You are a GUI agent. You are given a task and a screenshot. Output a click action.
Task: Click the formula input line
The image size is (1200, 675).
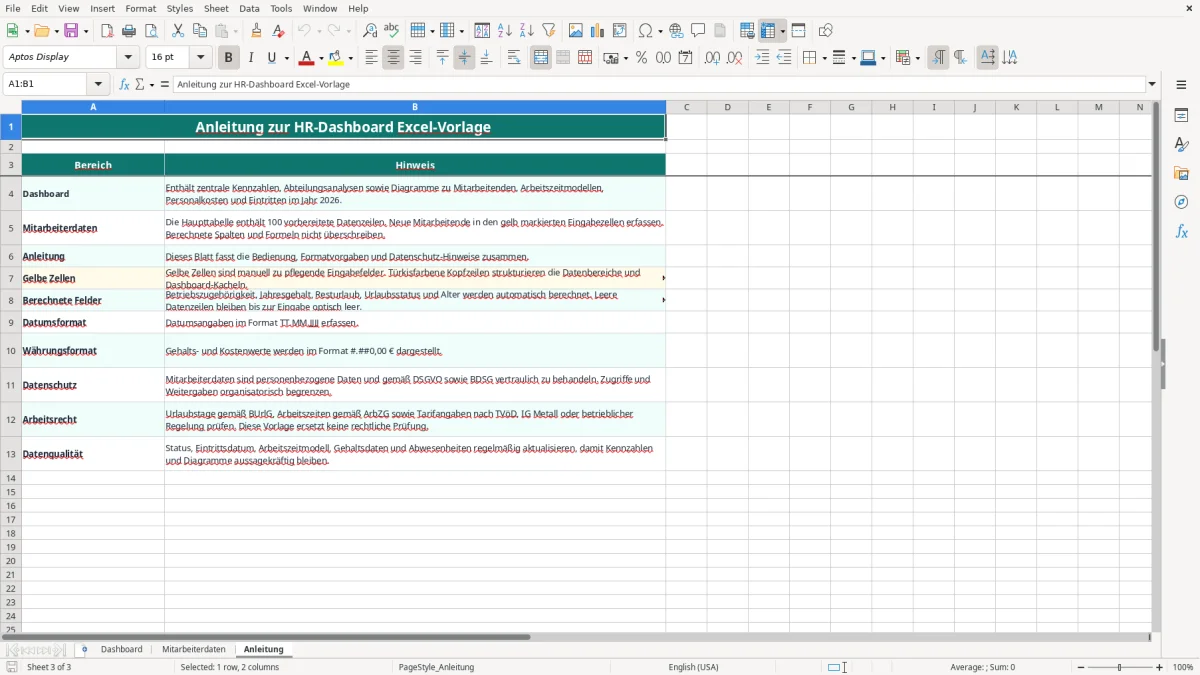pos(659,84)
